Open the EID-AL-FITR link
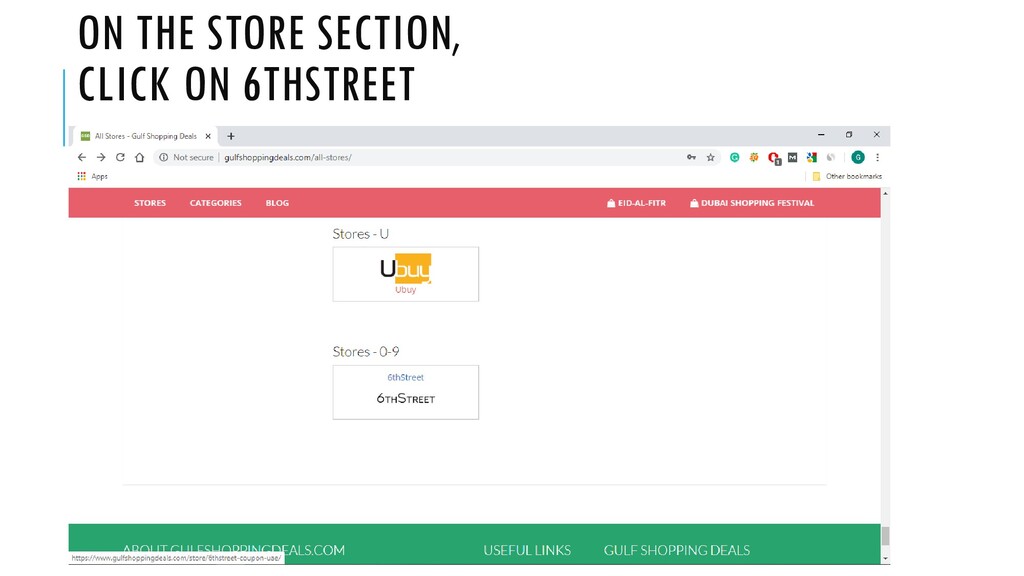Image resolution: width=1024 pixels, height=576 pixels. [x=636, y=203]
